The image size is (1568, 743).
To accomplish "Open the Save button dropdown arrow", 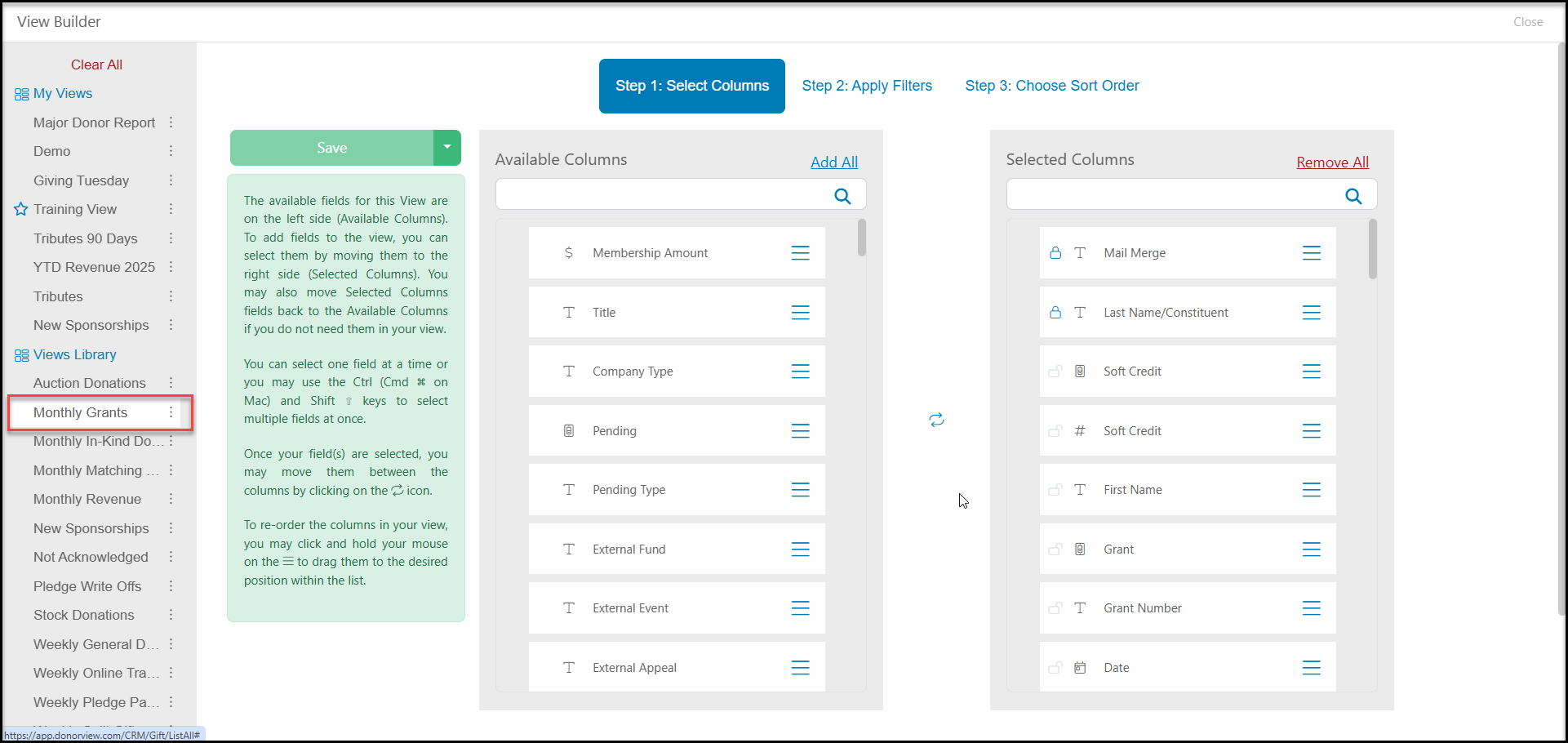I will [x=446, y=148].
